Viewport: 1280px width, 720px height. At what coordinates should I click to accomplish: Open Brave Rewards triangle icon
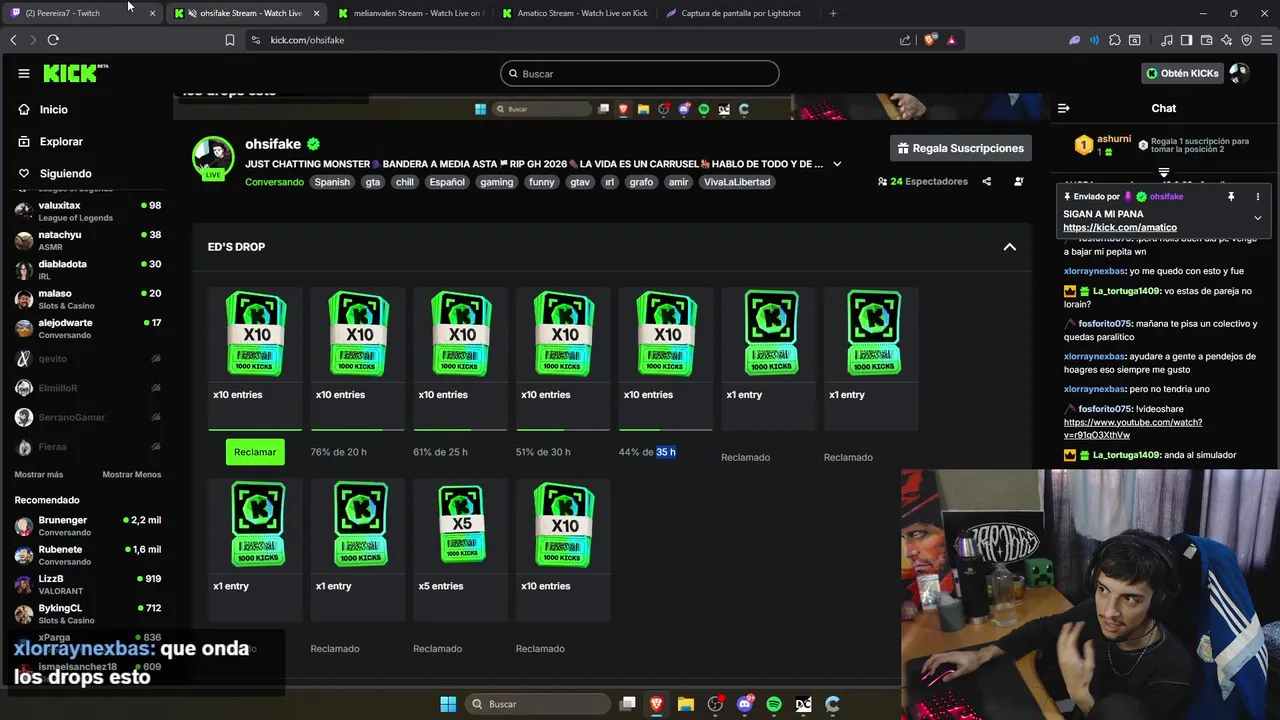point(951,40)
